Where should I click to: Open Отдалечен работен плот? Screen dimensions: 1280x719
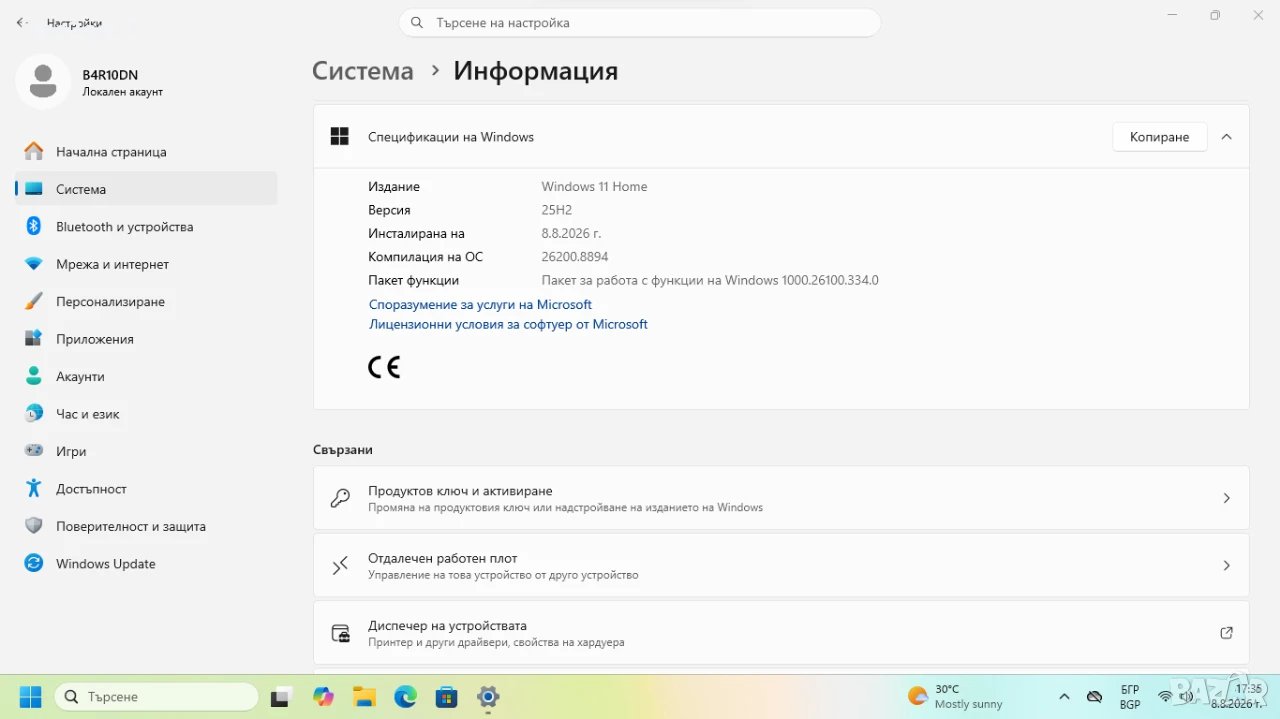[x=781, y=566]
